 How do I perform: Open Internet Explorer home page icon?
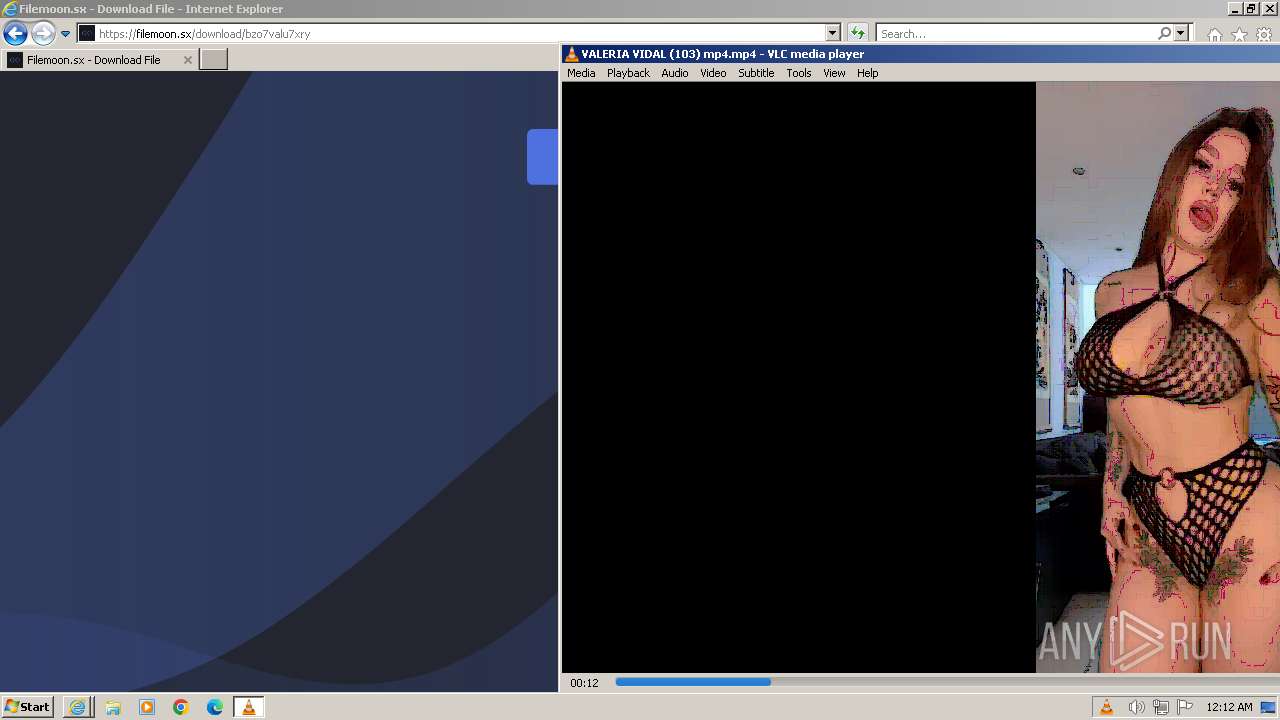pyautogui.click(x=1215, y=34)
